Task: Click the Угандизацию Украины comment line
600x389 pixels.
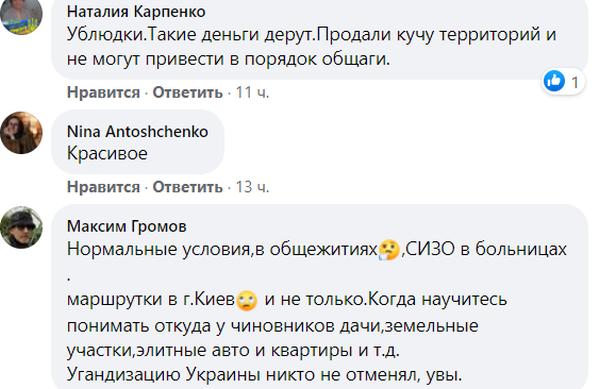Action: point(264,375)
